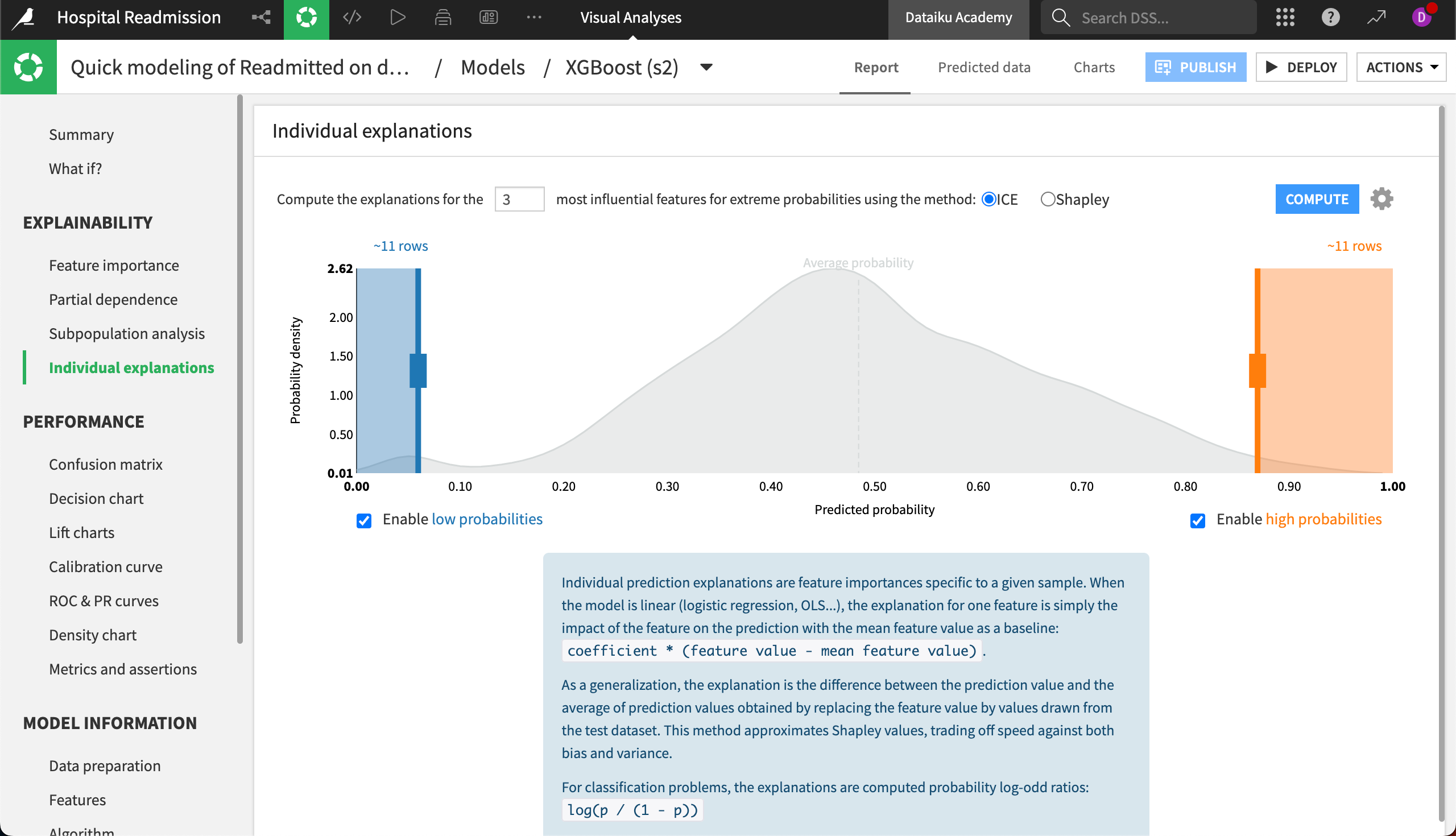Select the Shapley explanation method

tap(1047, 199)
